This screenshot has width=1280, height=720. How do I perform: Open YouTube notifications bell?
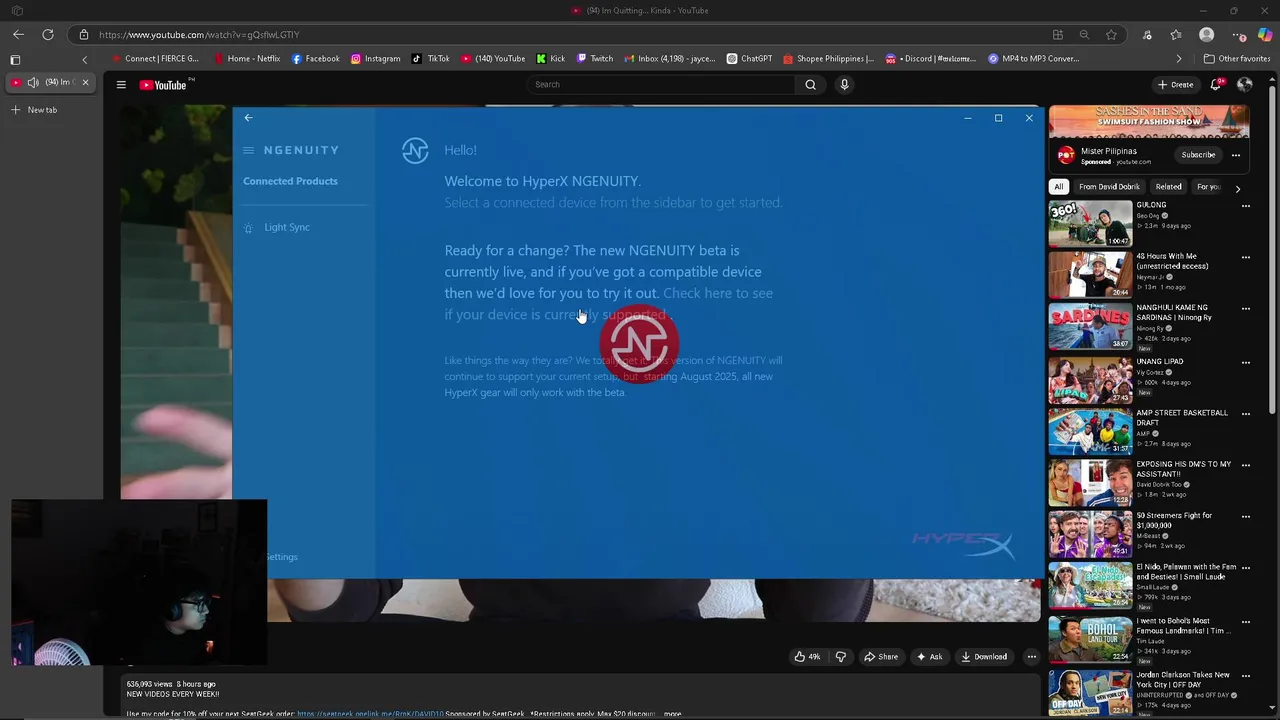1215,85
